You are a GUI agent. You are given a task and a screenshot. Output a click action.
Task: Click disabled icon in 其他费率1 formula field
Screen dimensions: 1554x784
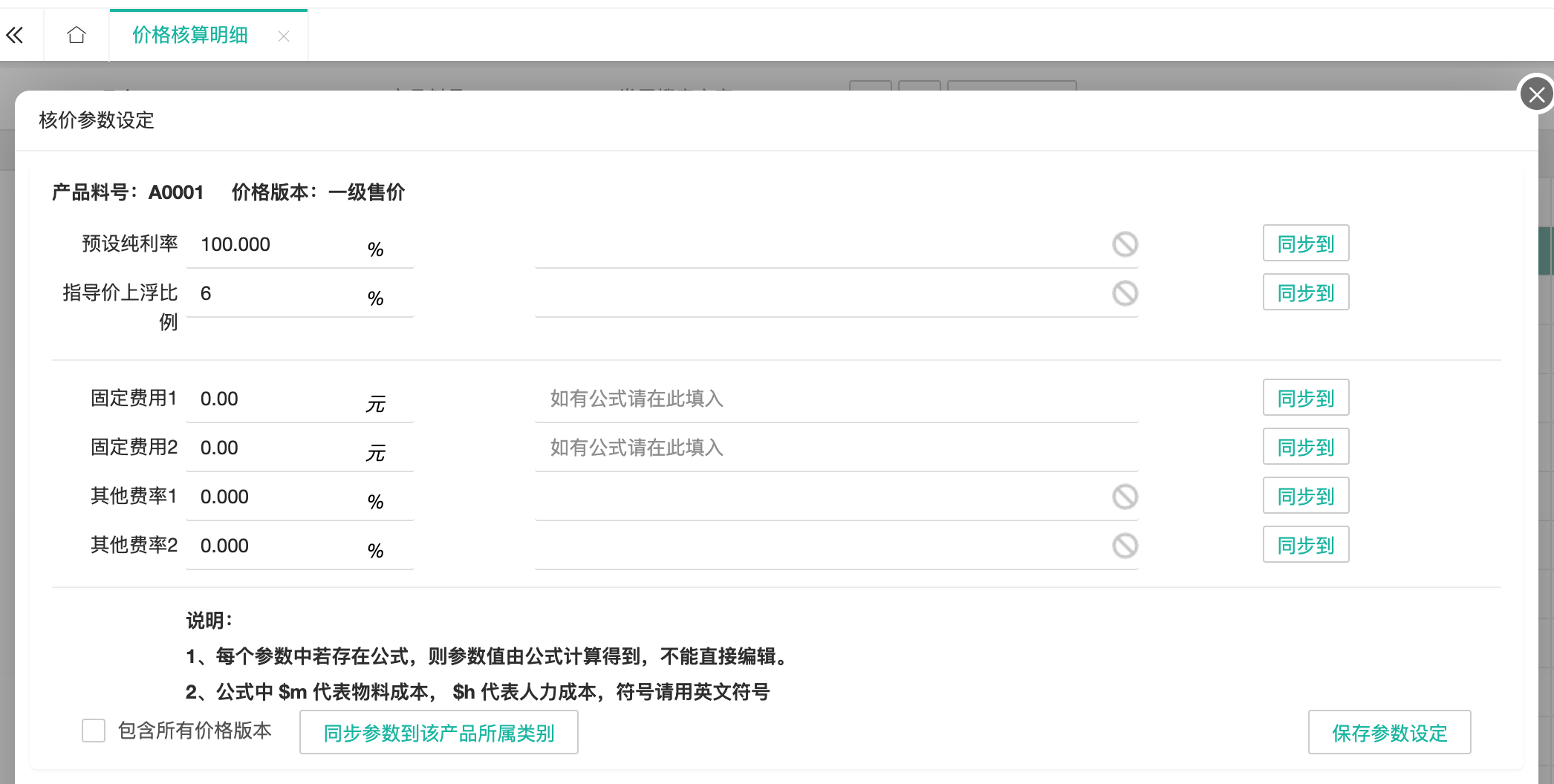[1125, 497]
